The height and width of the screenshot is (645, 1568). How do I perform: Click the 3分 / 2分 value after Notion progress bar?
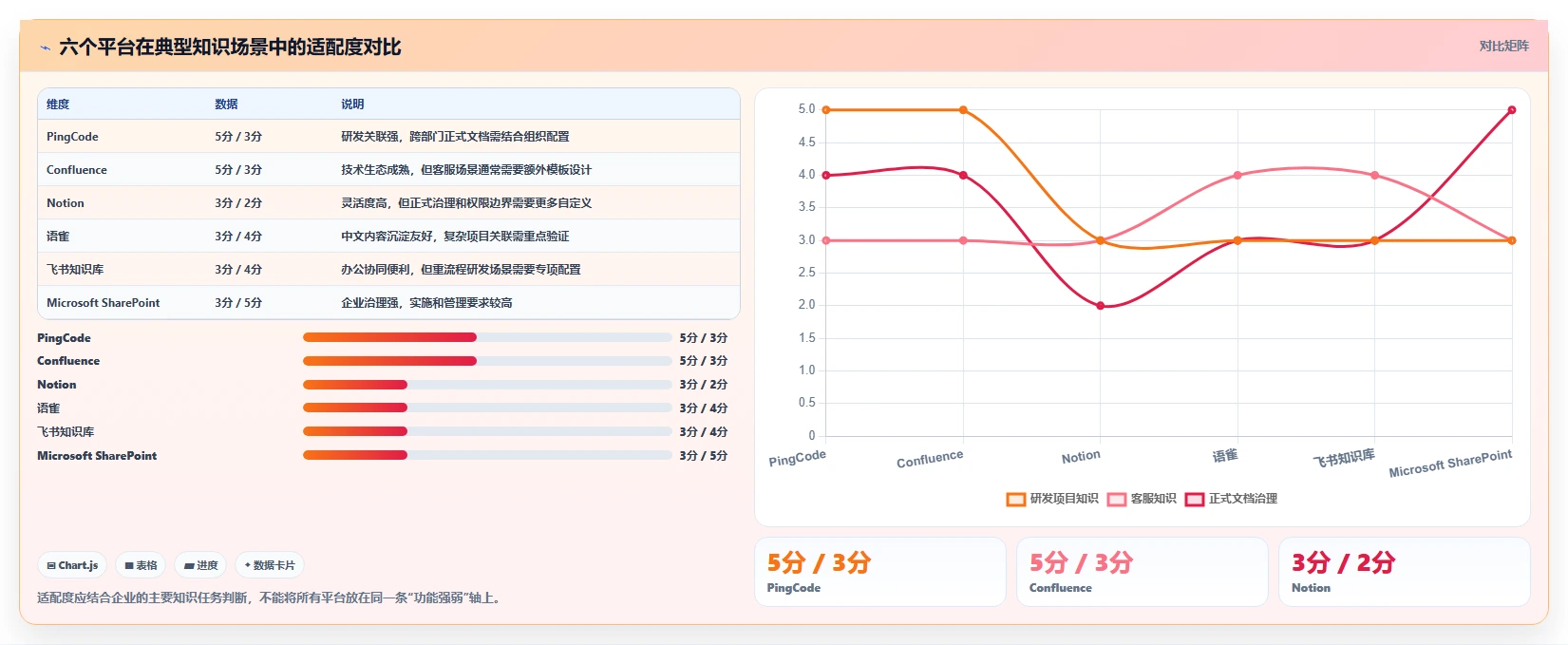[x=704, y=385]
